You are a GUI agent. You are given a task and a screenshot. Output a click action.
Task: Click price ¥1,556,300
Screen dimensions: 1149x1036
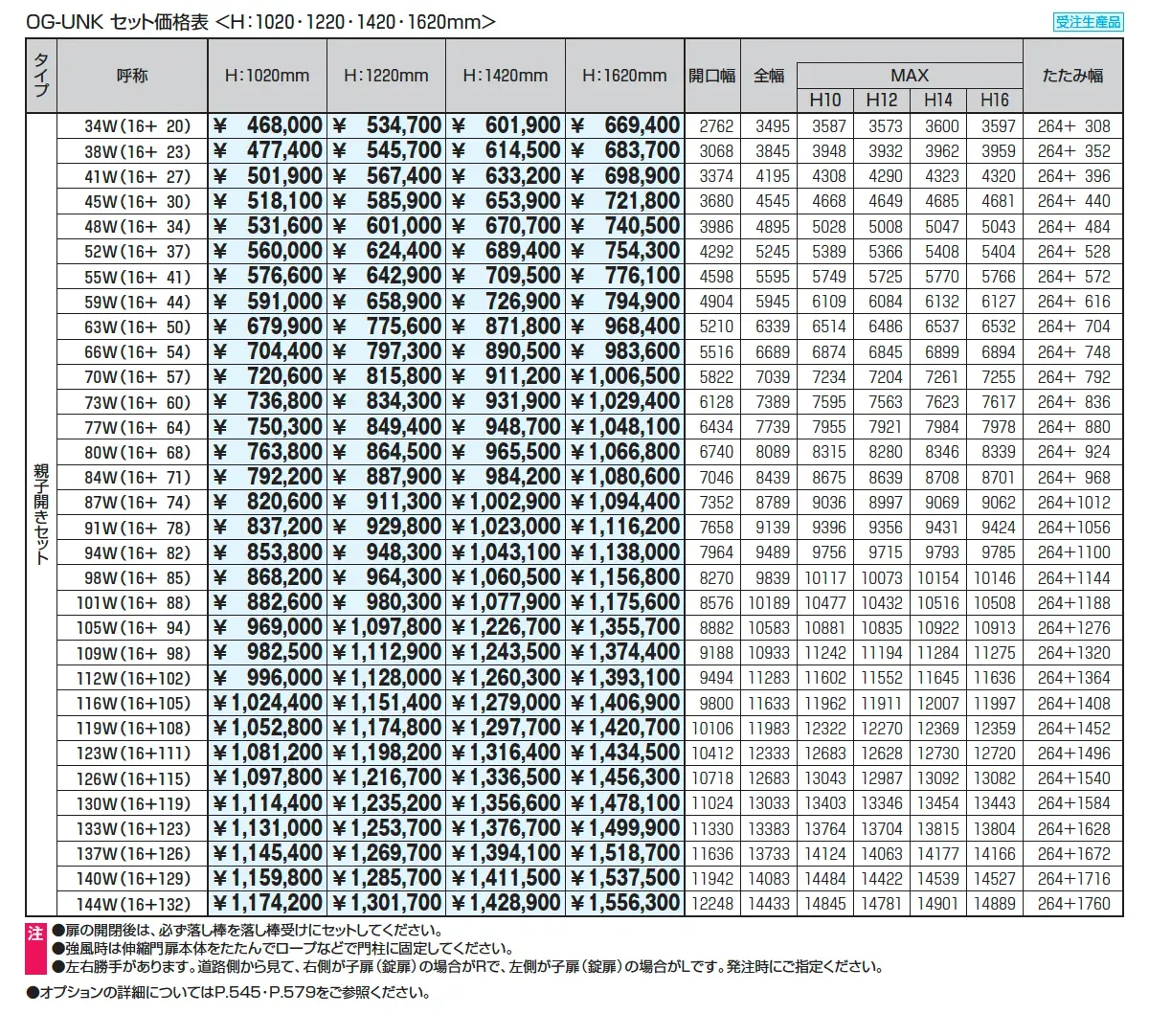click(624, 903)
